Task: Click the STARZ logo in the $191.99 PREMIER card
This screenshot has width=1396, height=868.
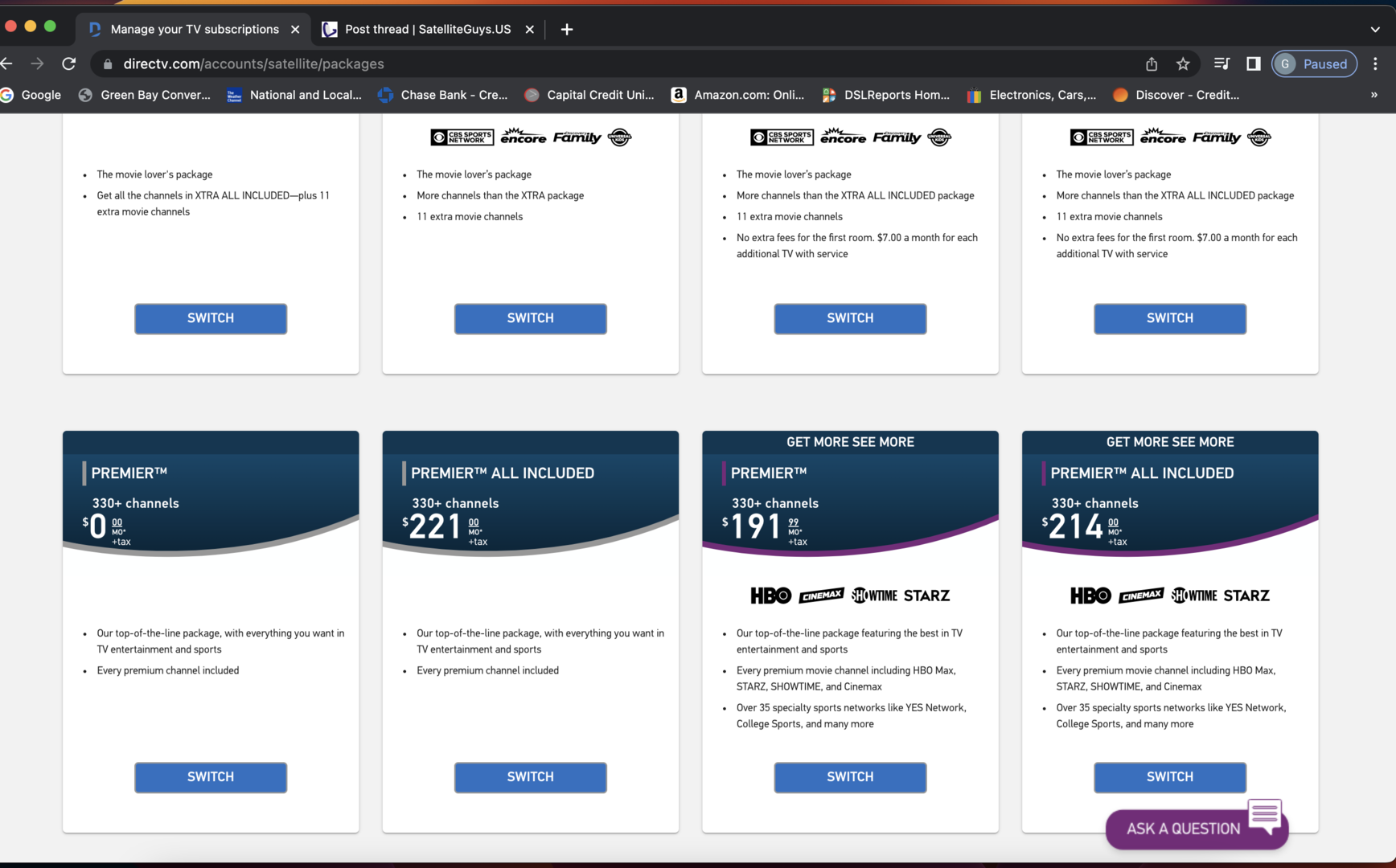Action: [x=926, y=596]
